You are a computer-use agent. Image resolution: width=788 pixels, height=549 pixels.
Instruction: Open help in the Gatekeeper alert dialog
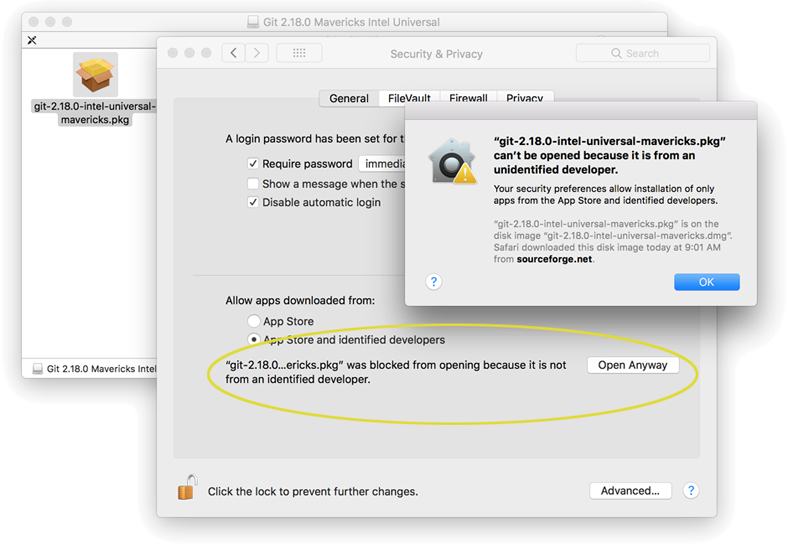click(x=434, y=282)
